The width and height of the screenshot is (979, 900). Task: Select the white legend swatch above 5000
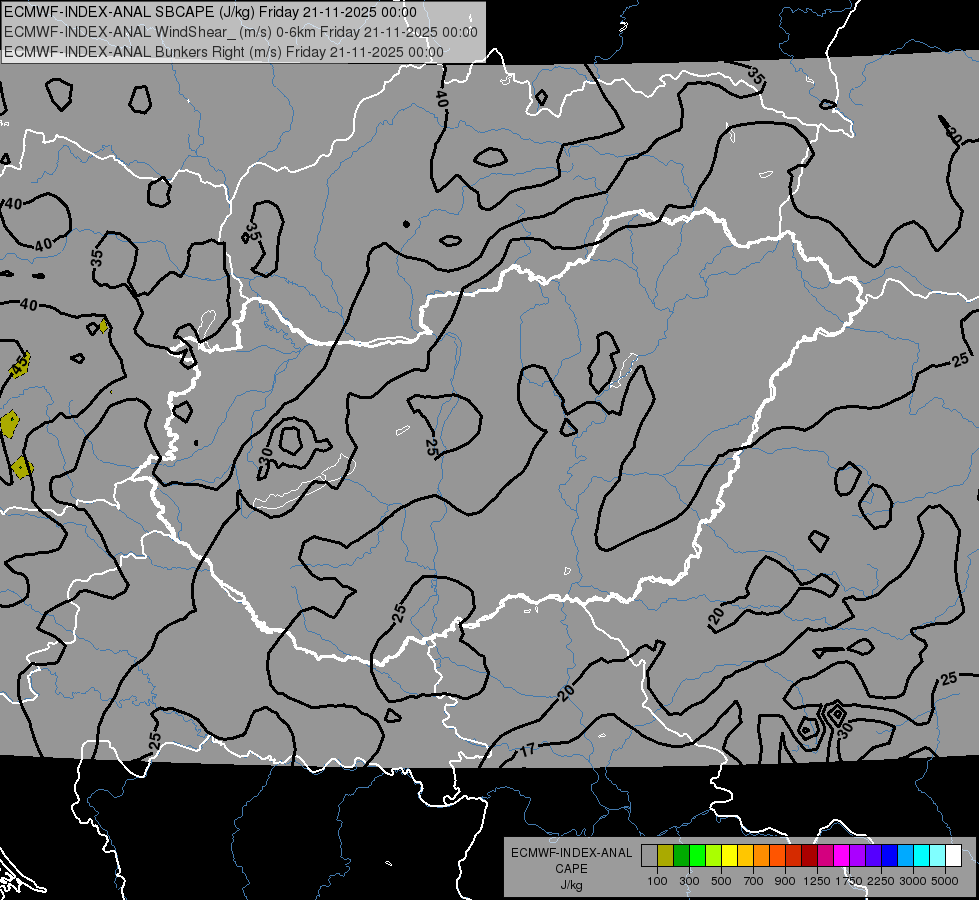953,856
